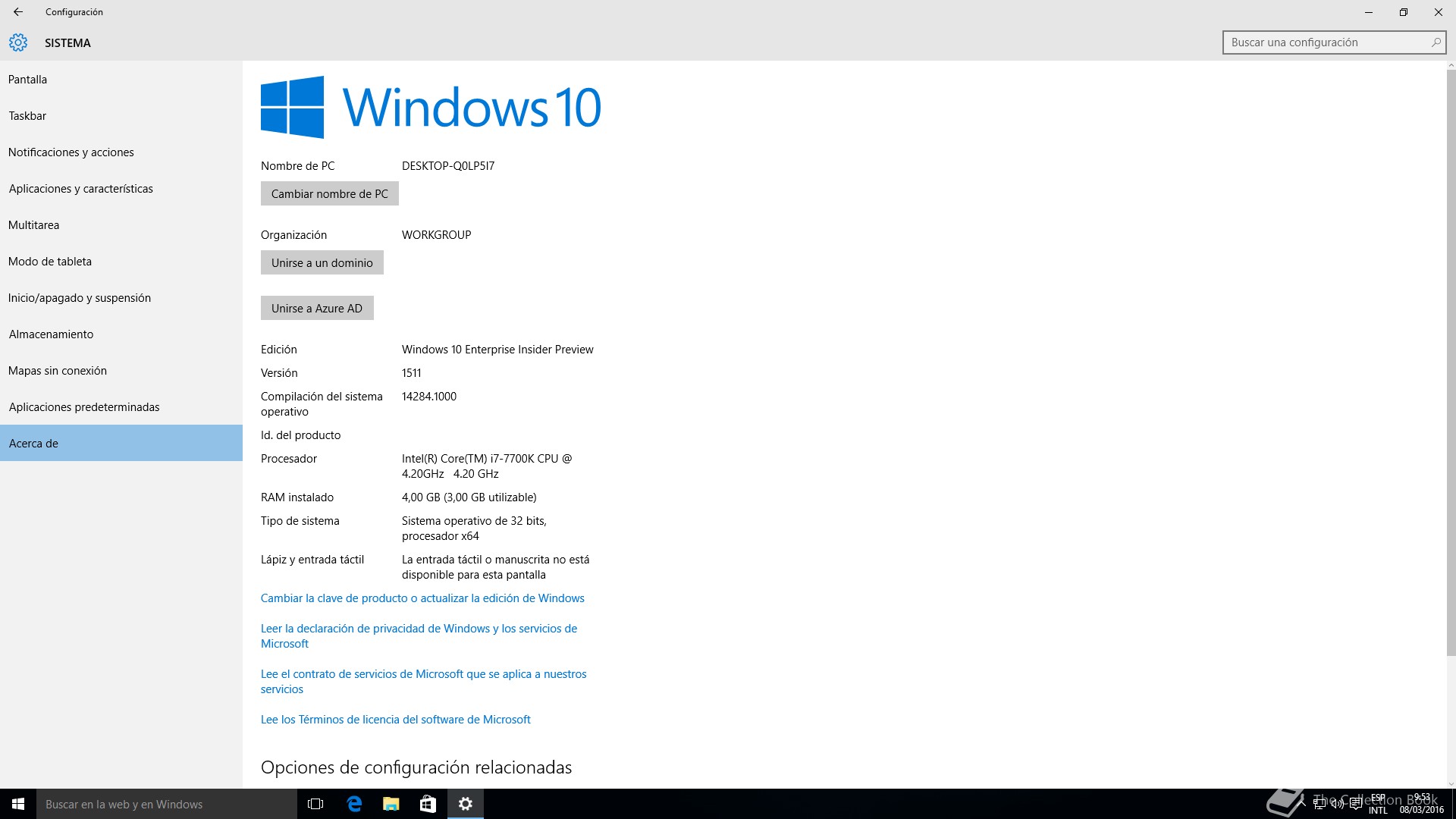Open the Pantalla settings page
The image size is (1456, 819).
point(121,80)
